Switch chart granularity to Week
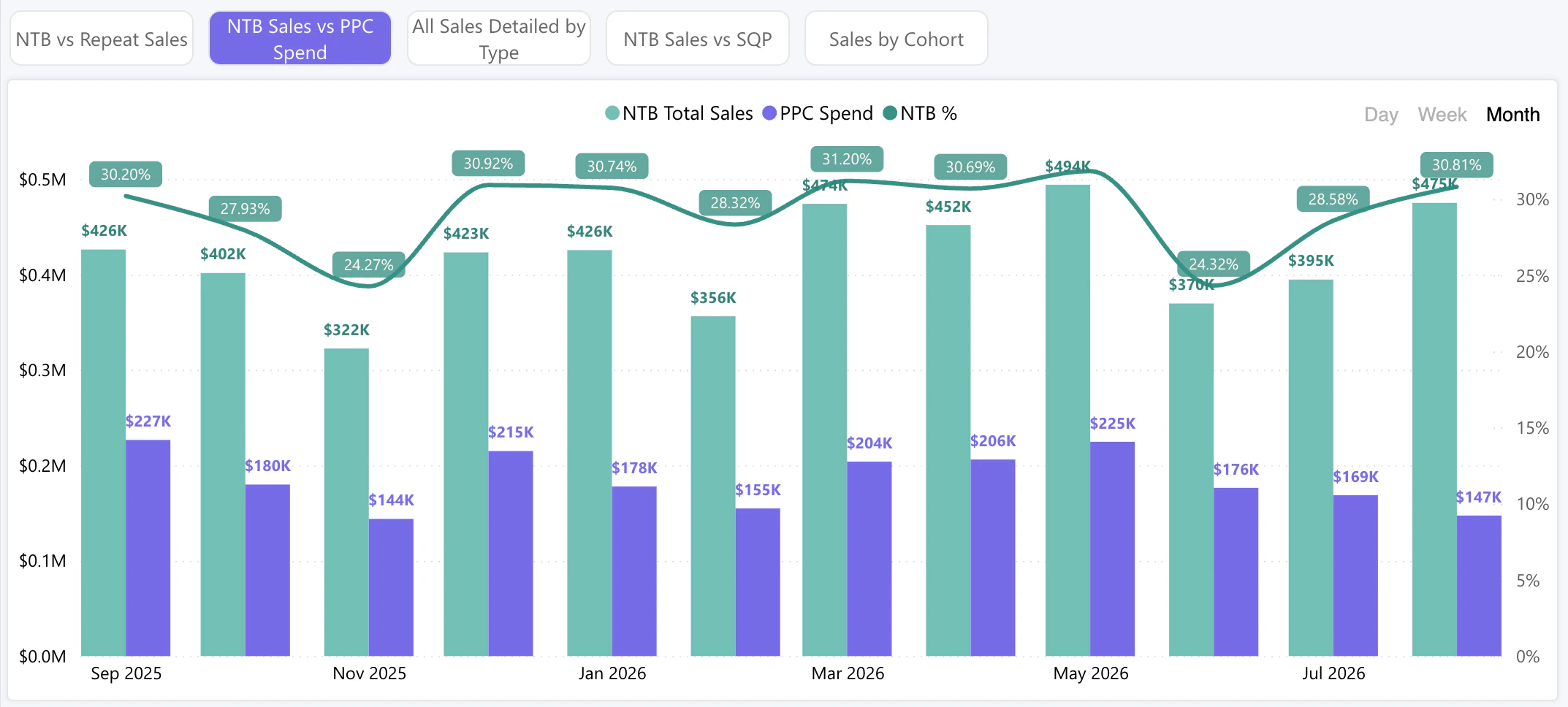1568x707 pixels. pyautogui.click(x=1442, y=115)
